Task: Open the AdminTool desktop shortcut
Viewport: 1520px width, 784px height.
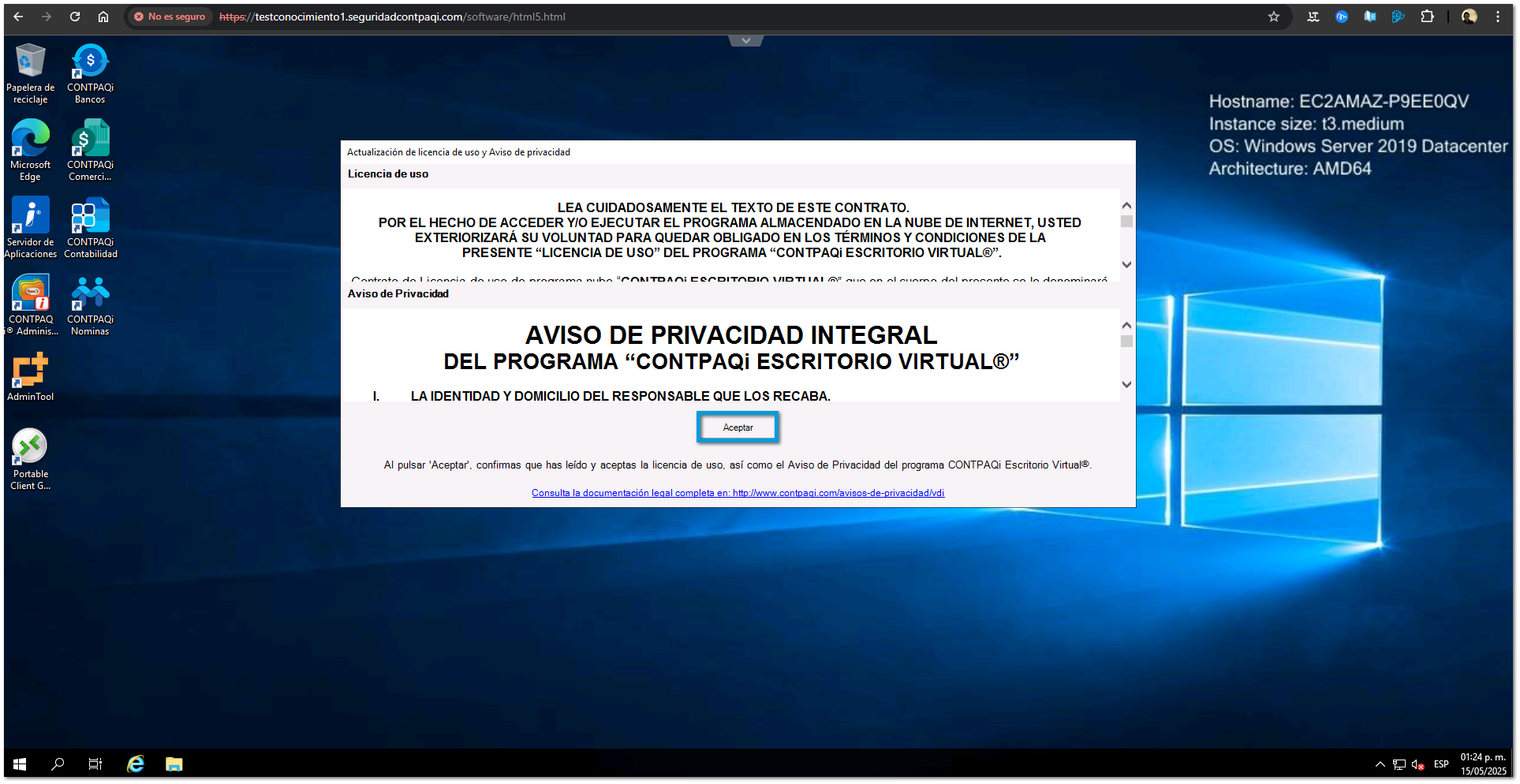Action: click(30, 377)
